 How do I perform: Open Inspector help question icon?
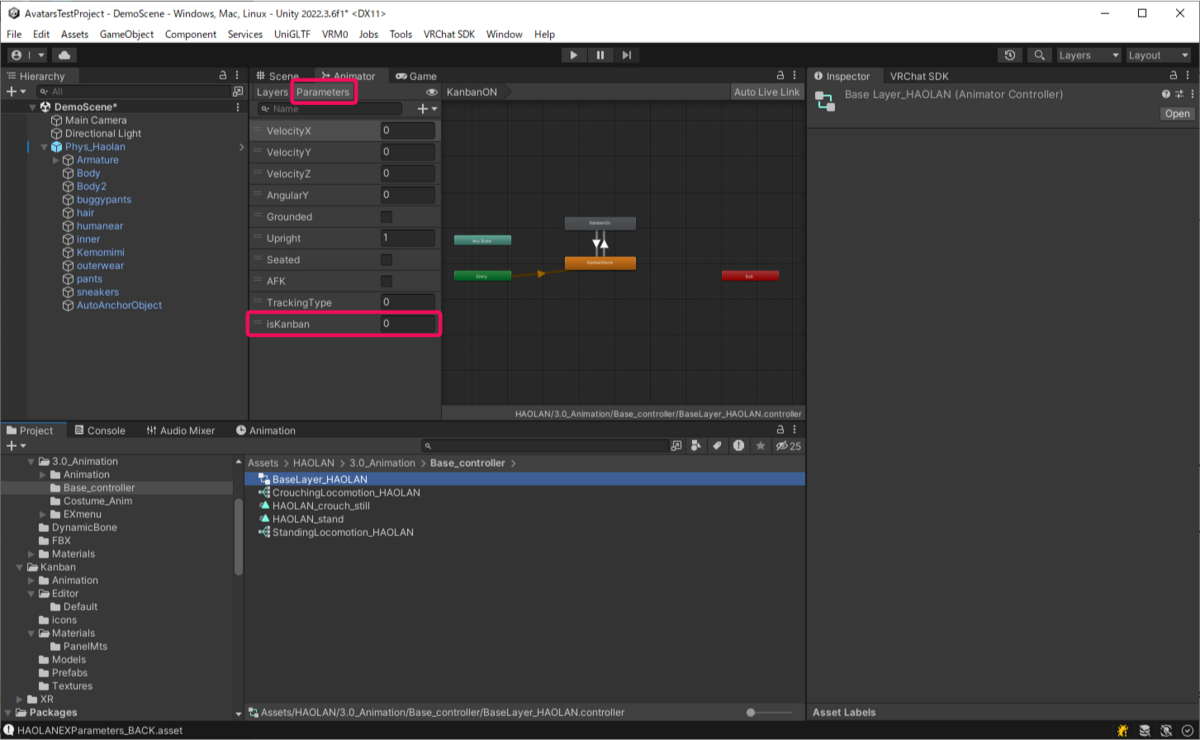tap(1166, 94)
